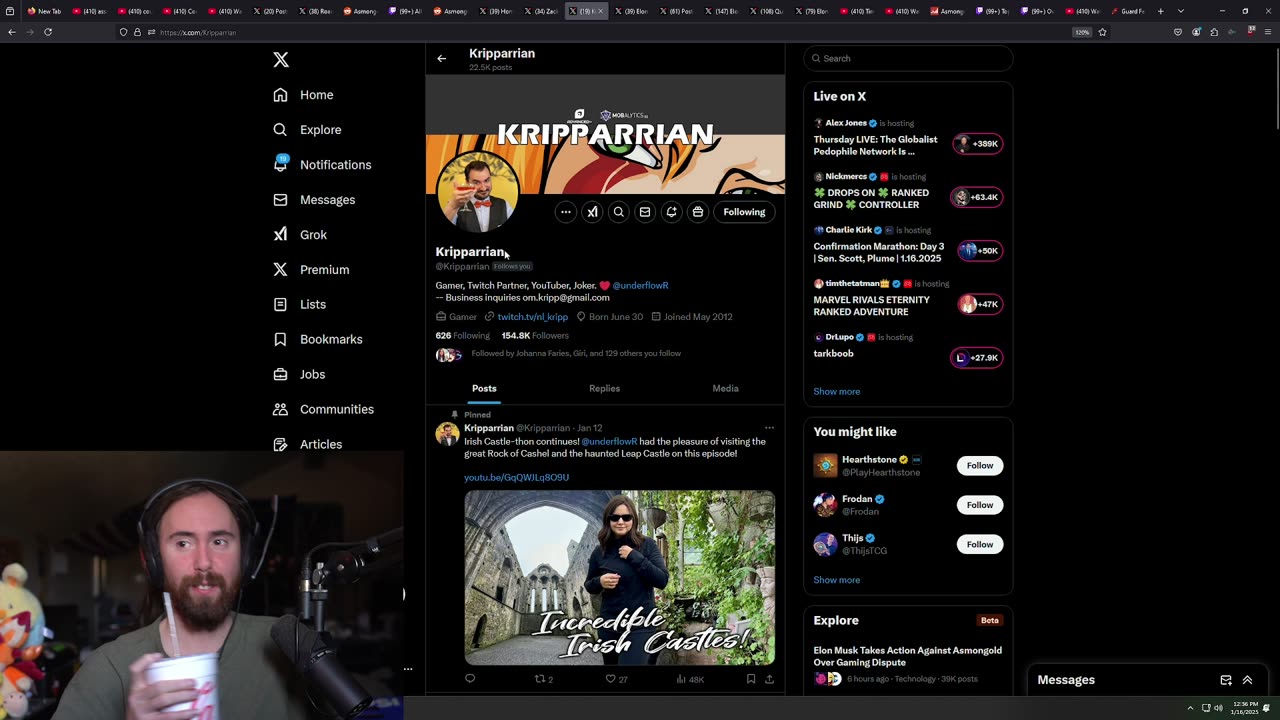The width and height of the screenshot is (1280, 720).
Task: Follow the Hearthstone account
Action: pos(979,465)
